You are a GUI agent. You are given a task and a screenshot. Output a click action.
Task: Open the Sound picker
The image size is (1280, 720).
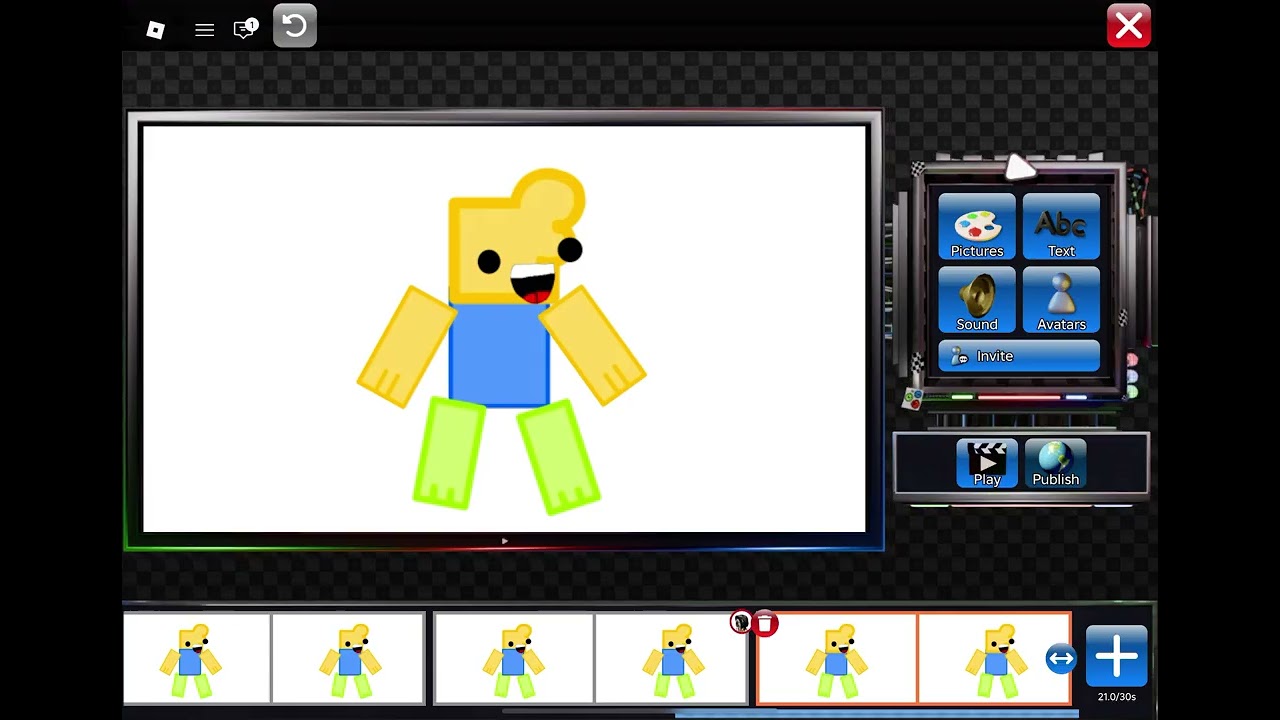point(977,300)
